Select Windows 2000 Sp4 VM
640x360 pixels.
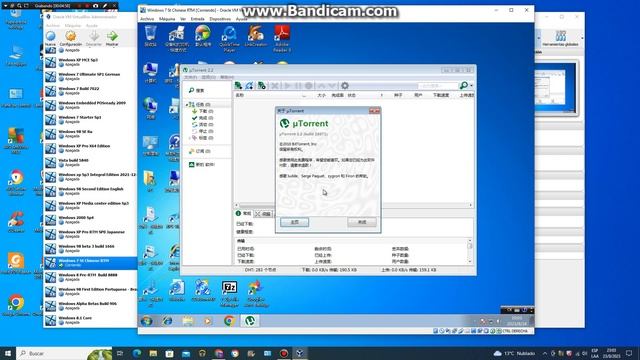pyautogui.click(x=90, y=220)
